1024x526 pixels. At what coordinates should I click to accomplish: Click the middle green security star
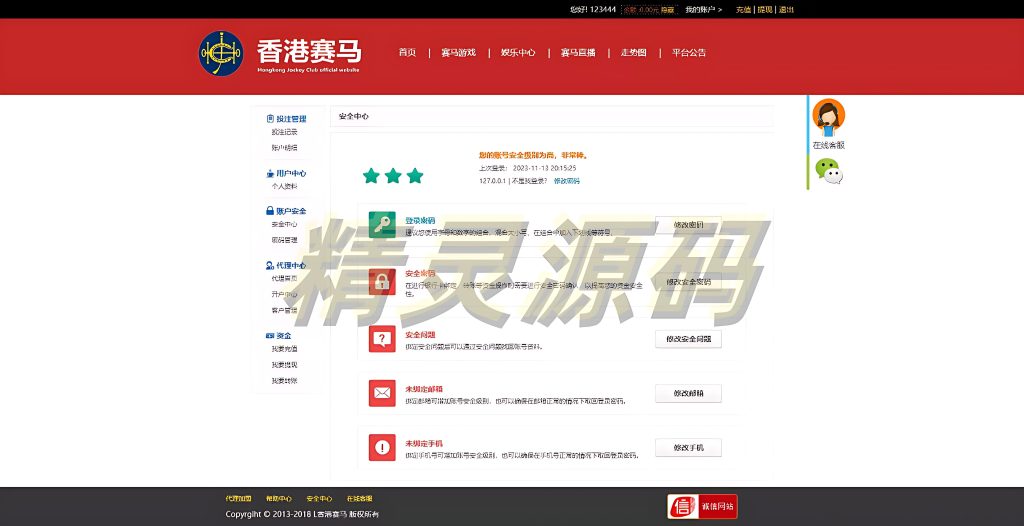[393, 175]
